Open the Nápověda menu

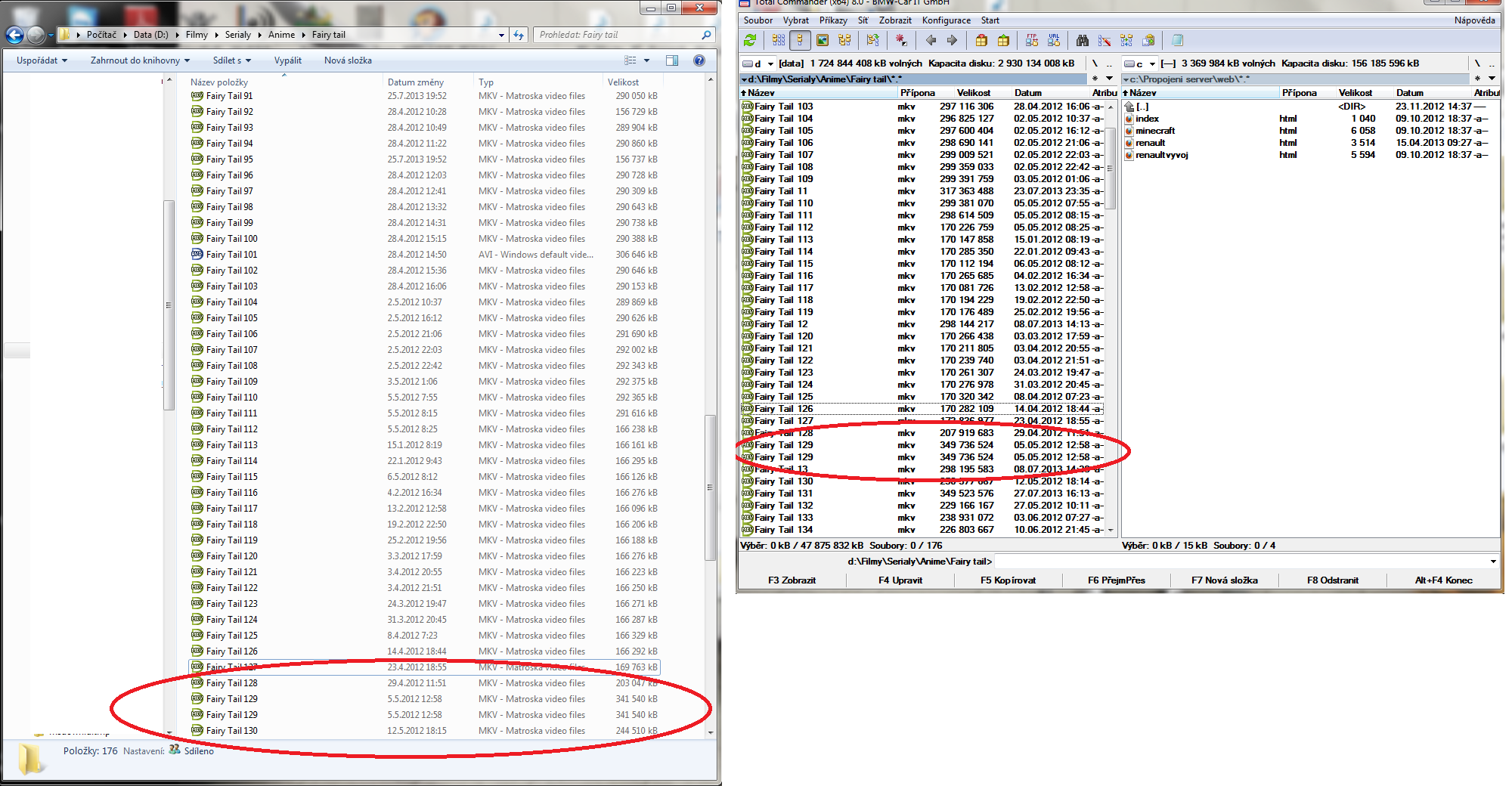(x=1474, y=20)
